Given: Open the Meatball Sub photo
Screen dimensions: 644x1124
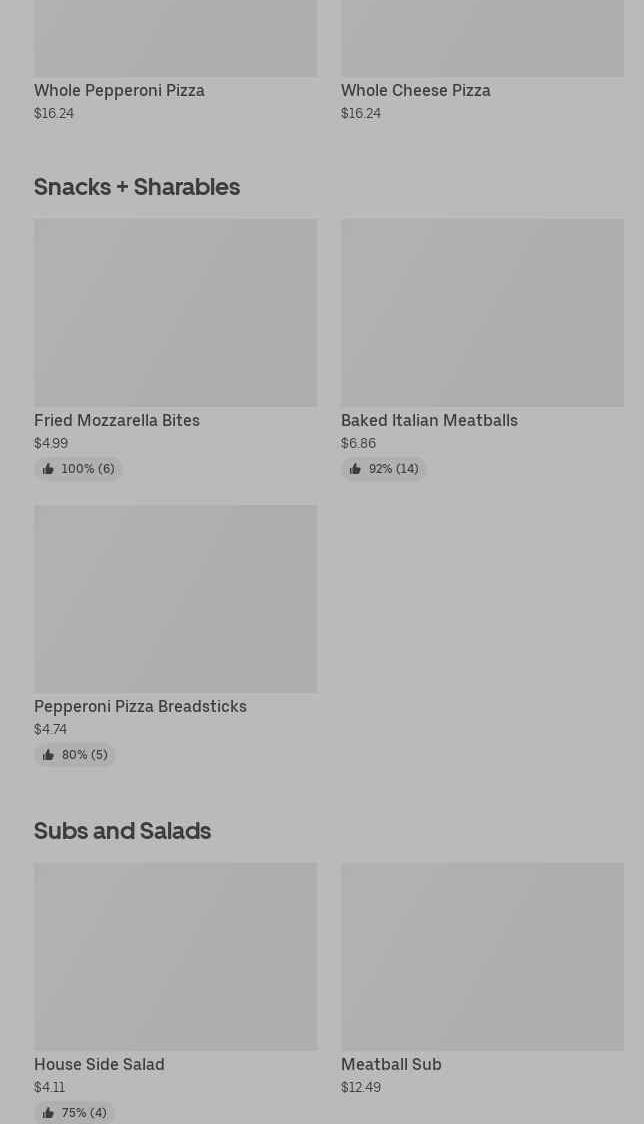Looking at the screenshot, I should click(x=482, y=956).
